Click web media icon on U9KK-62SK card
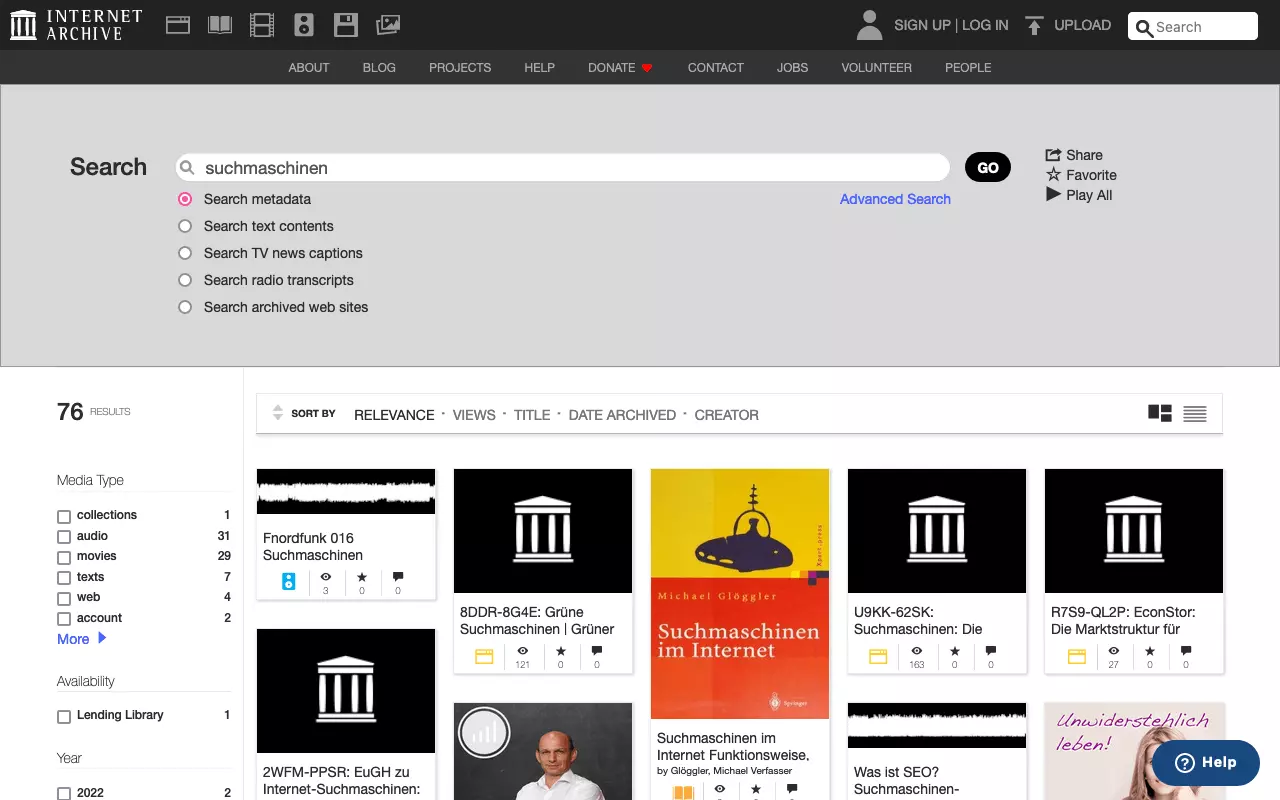1280x800 pixels. [x=878, y=657]
